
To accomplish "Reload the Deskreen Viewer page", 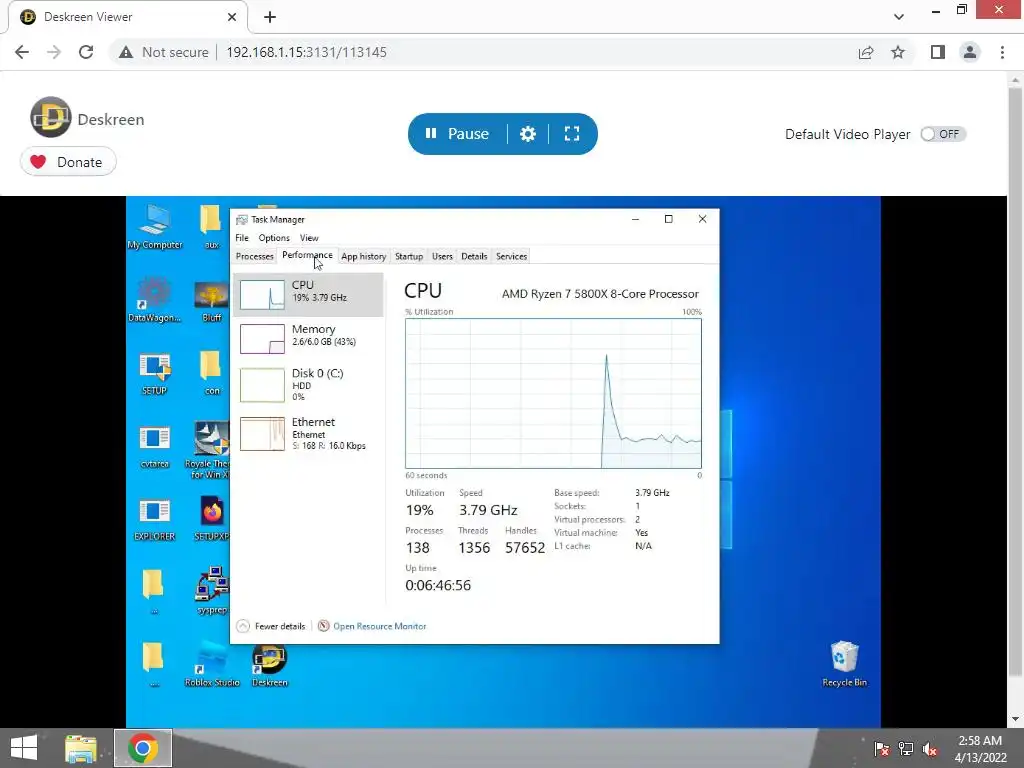I will click(x=86, y=52).
